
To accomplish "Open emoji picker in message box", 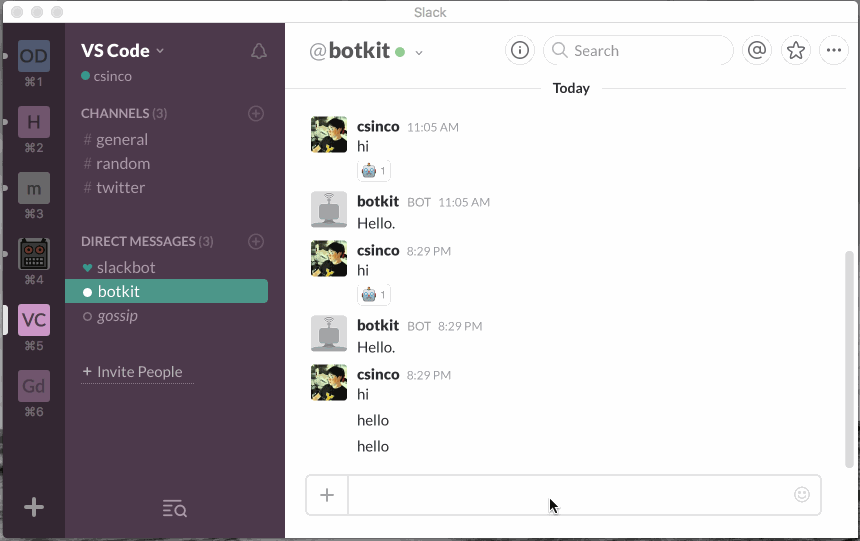I will [x=802, y=494].
